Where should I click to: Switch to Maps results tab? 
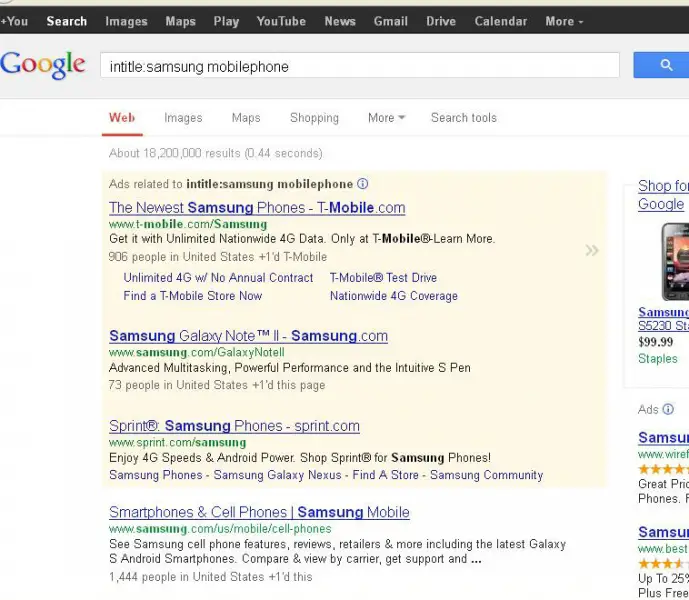(x=246, y=118)
